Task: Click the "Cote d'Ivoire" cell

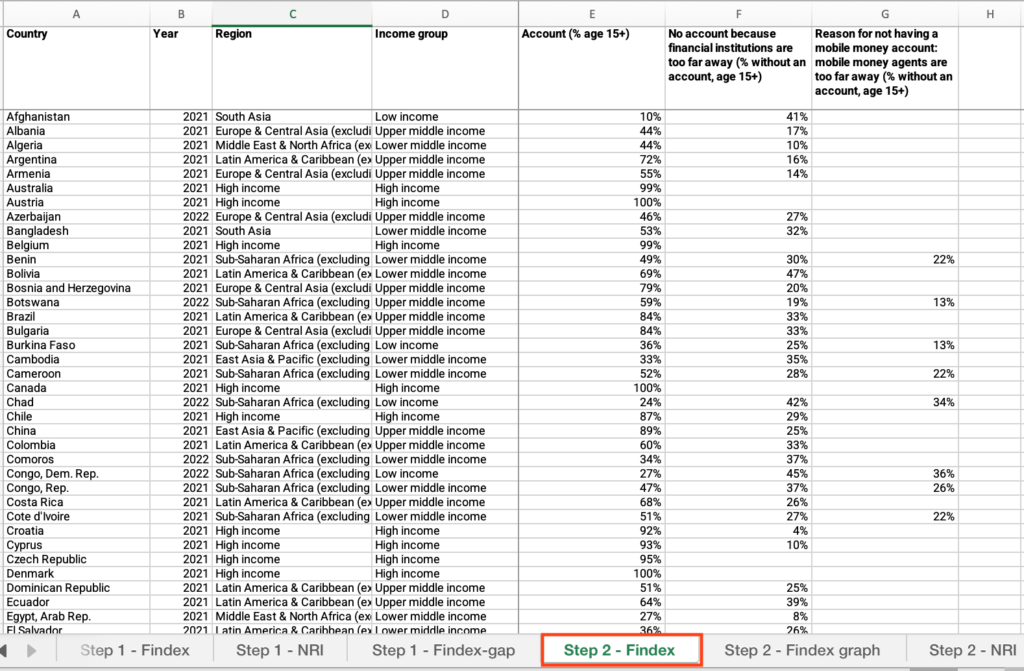Action: (76, 517)
